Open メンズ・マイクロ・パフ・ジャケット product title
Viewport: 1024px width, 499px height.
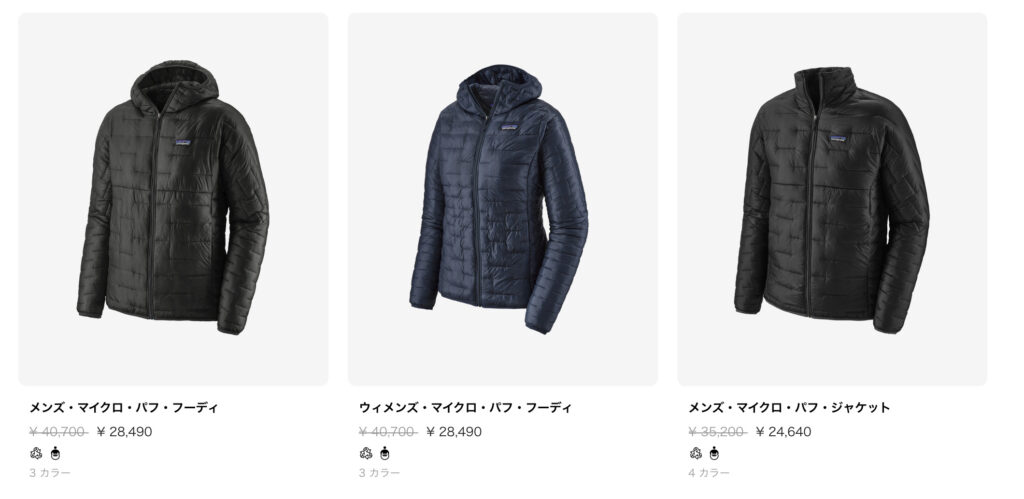click(x=789, y=408)
